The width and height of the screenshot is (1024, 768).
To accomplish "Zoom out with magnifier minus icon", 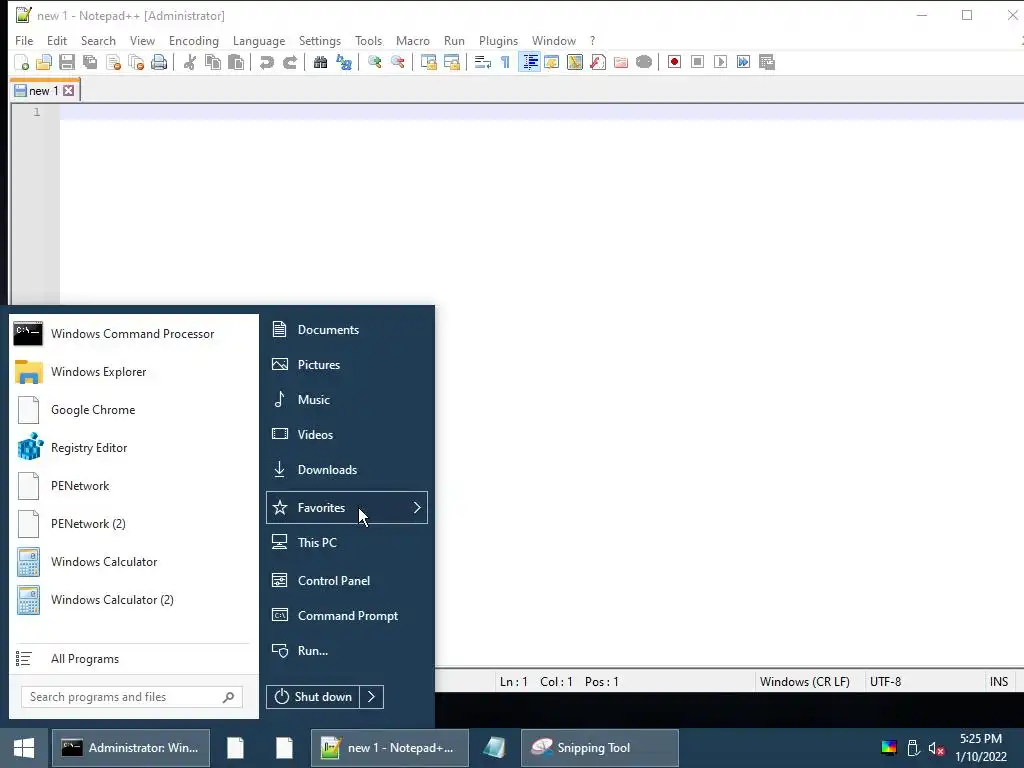I will [x=398, y=63].
